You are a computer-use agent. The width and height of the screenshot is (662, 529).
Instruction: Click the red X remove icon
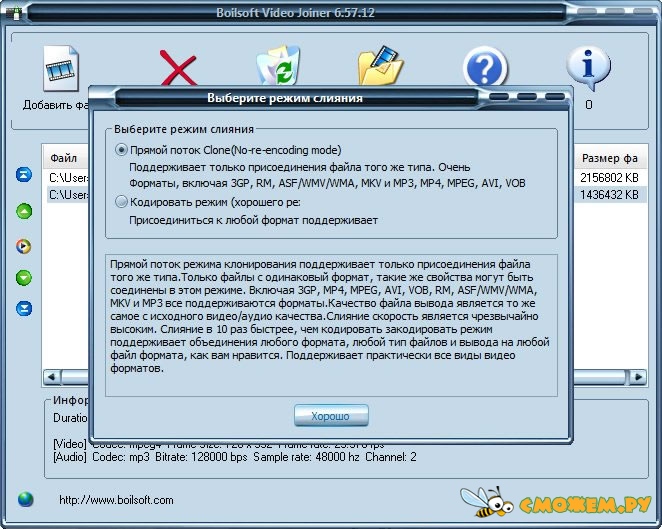(x=178, y=68)
